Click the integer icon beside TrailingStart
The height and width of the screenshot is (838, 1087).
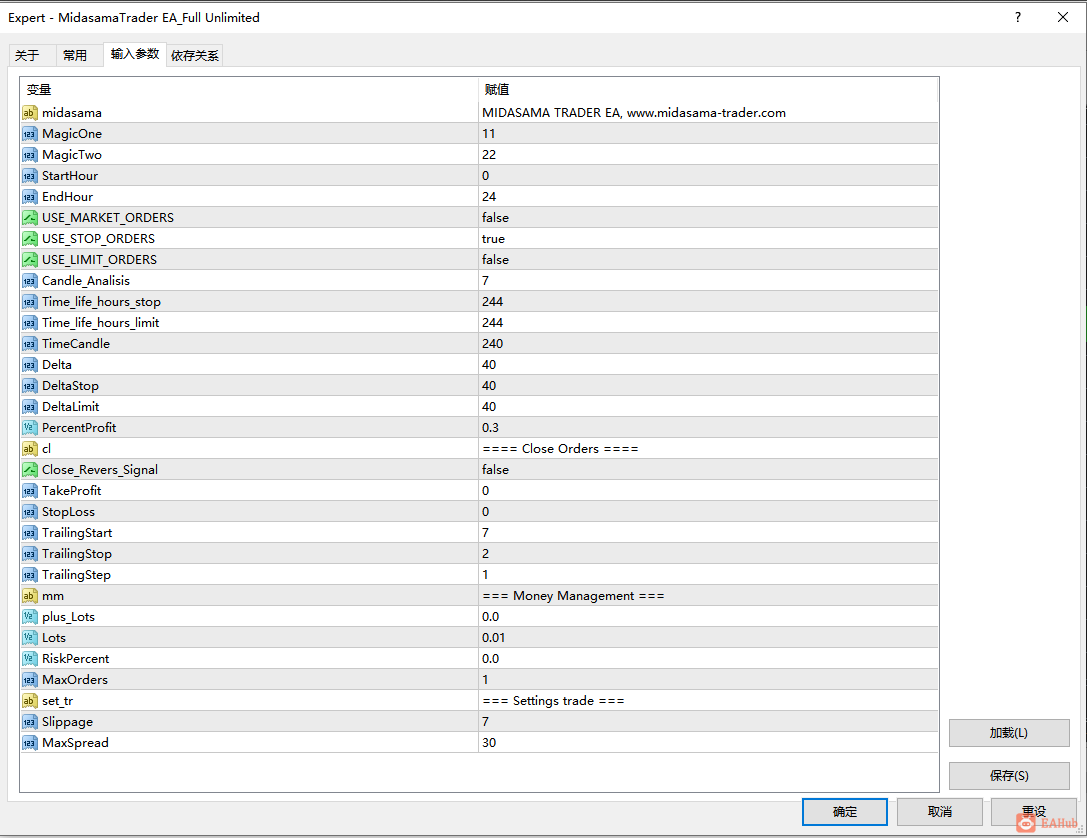point(29,533)
